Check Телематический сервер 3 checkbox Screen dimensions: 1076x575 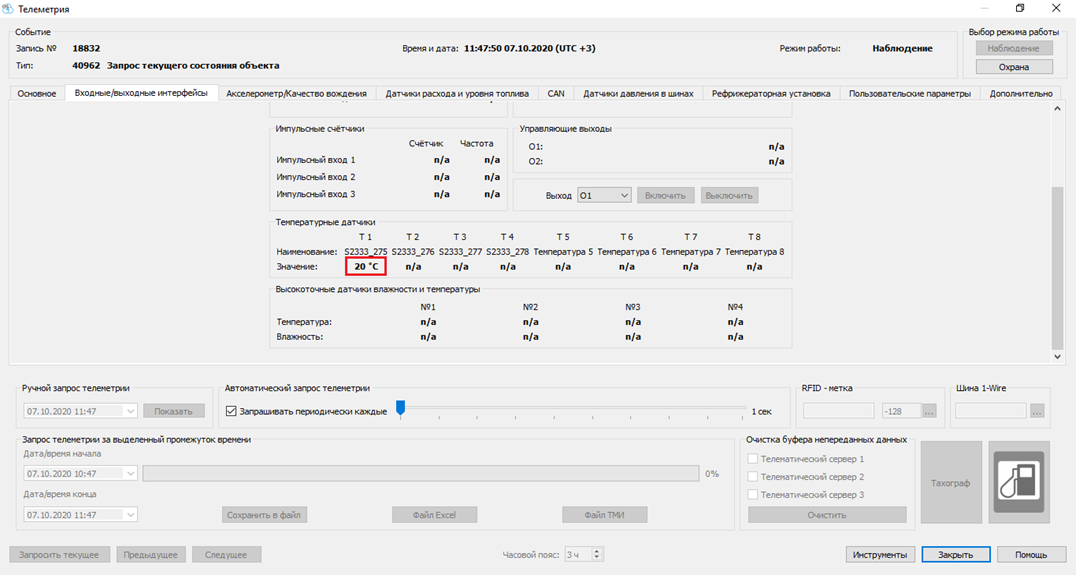point(755,495)
